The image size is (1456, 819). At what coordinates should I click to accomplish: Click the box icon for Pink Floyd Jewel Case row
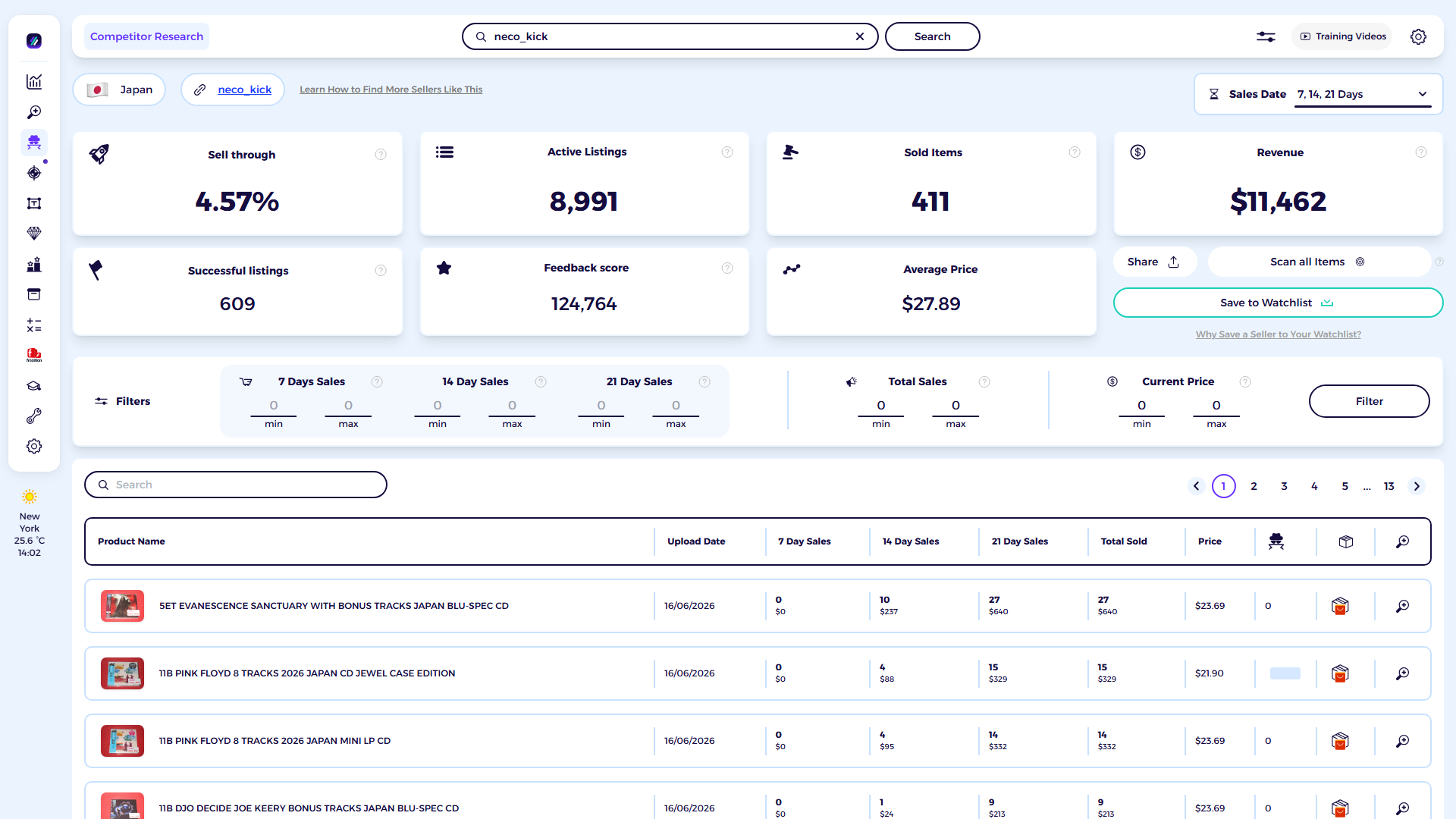coord(1340,673)
